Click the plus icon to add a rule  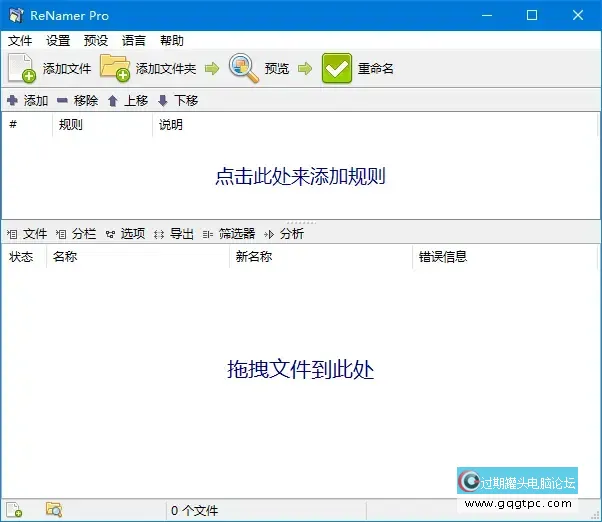click(x=12, y=101)
